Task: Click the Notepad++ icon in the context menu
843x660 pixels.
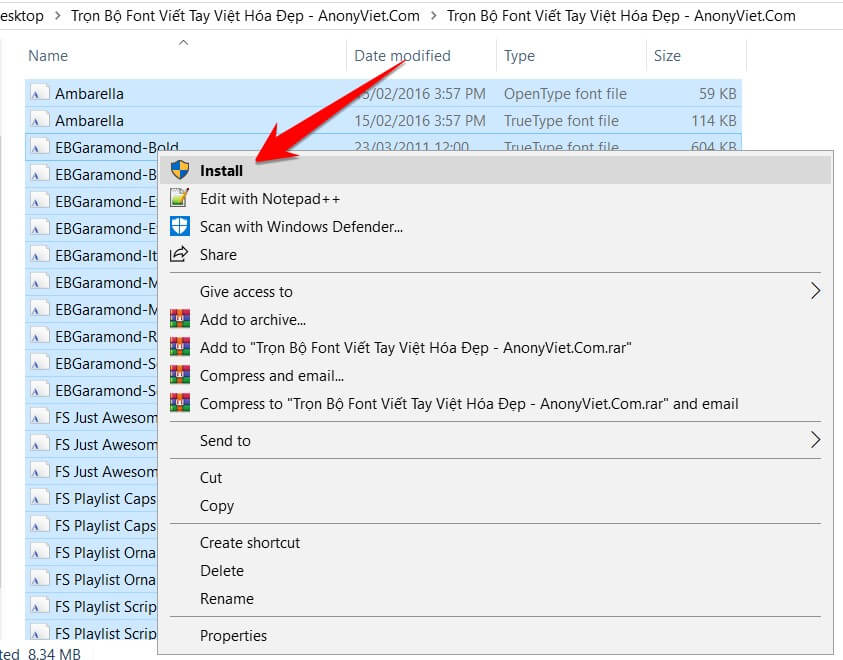Action: click(180, 198)
